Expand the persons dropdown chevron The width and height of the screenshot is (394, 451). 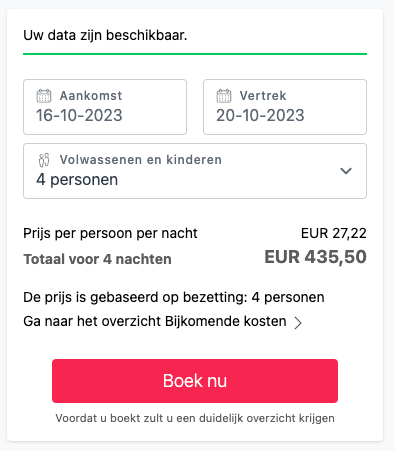coord(346,171)
